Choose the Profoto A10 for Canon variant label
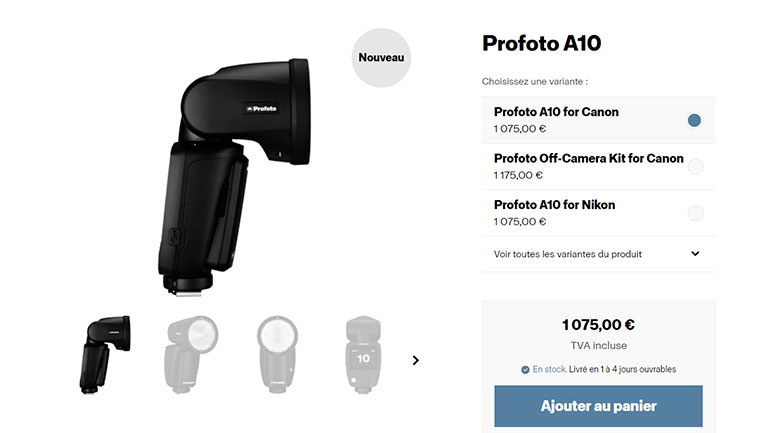The height and width of the screenshot is (433, 770). pos(556,112)
